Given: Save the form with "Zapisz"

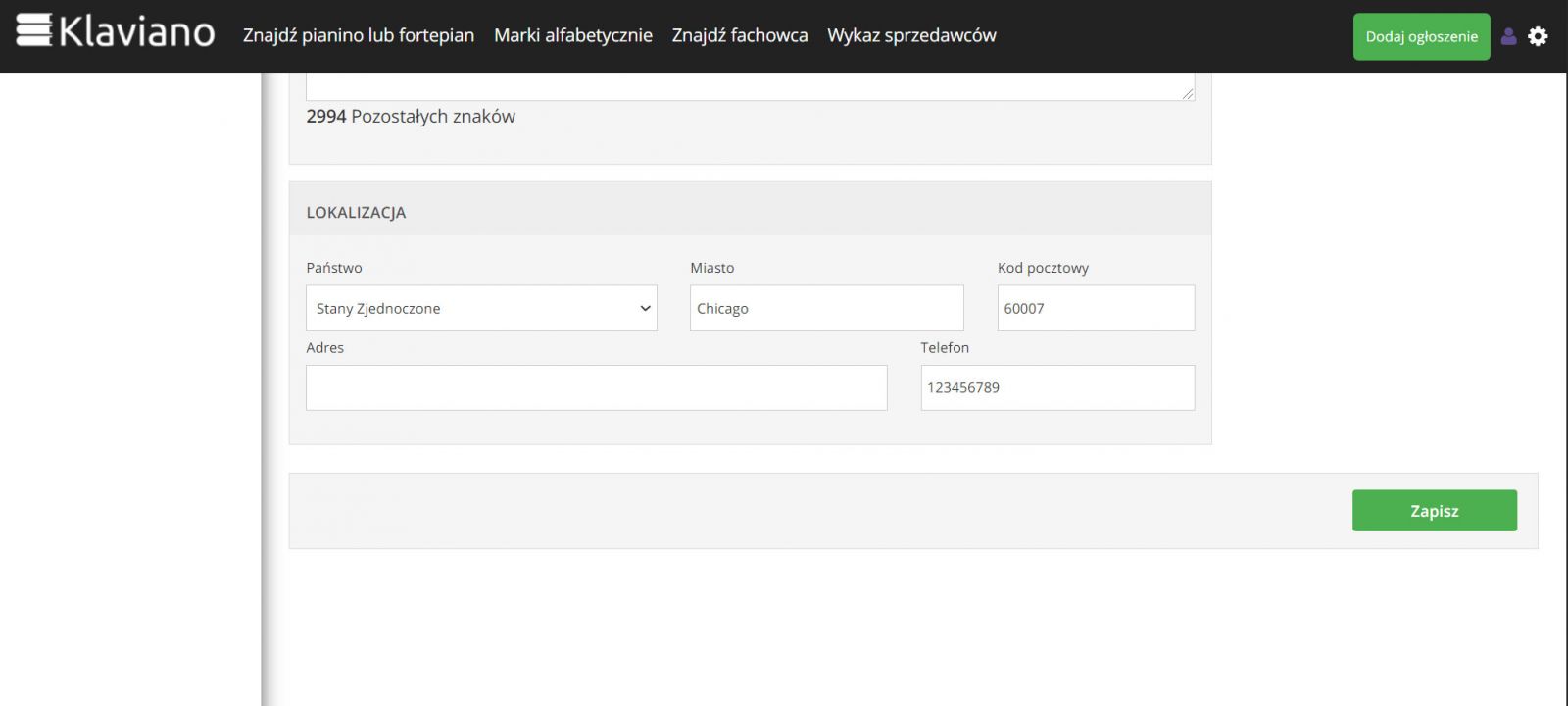Looking at the screenshot, I should click(1434, 511).
